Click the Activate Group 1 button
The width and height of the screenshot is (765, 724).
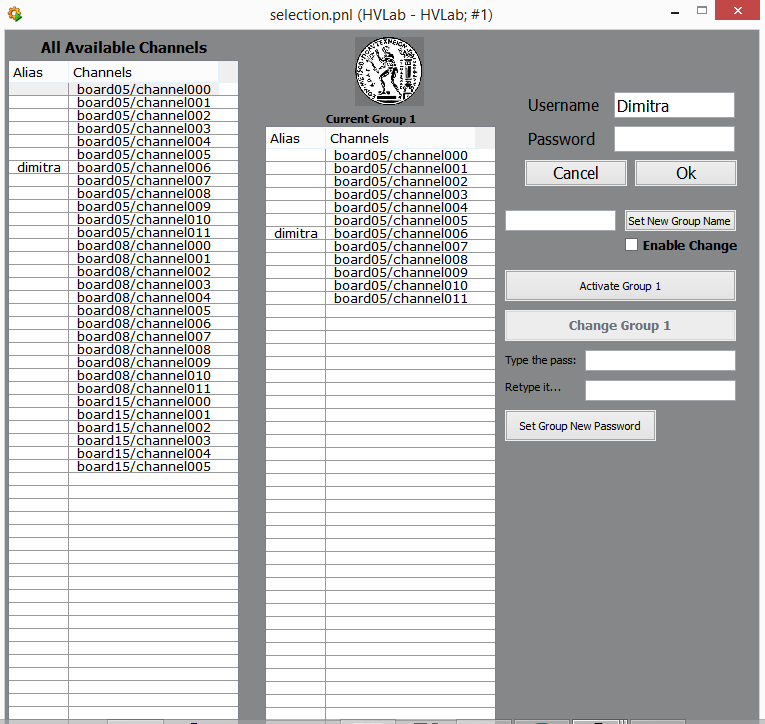click(x=620, y=286)
